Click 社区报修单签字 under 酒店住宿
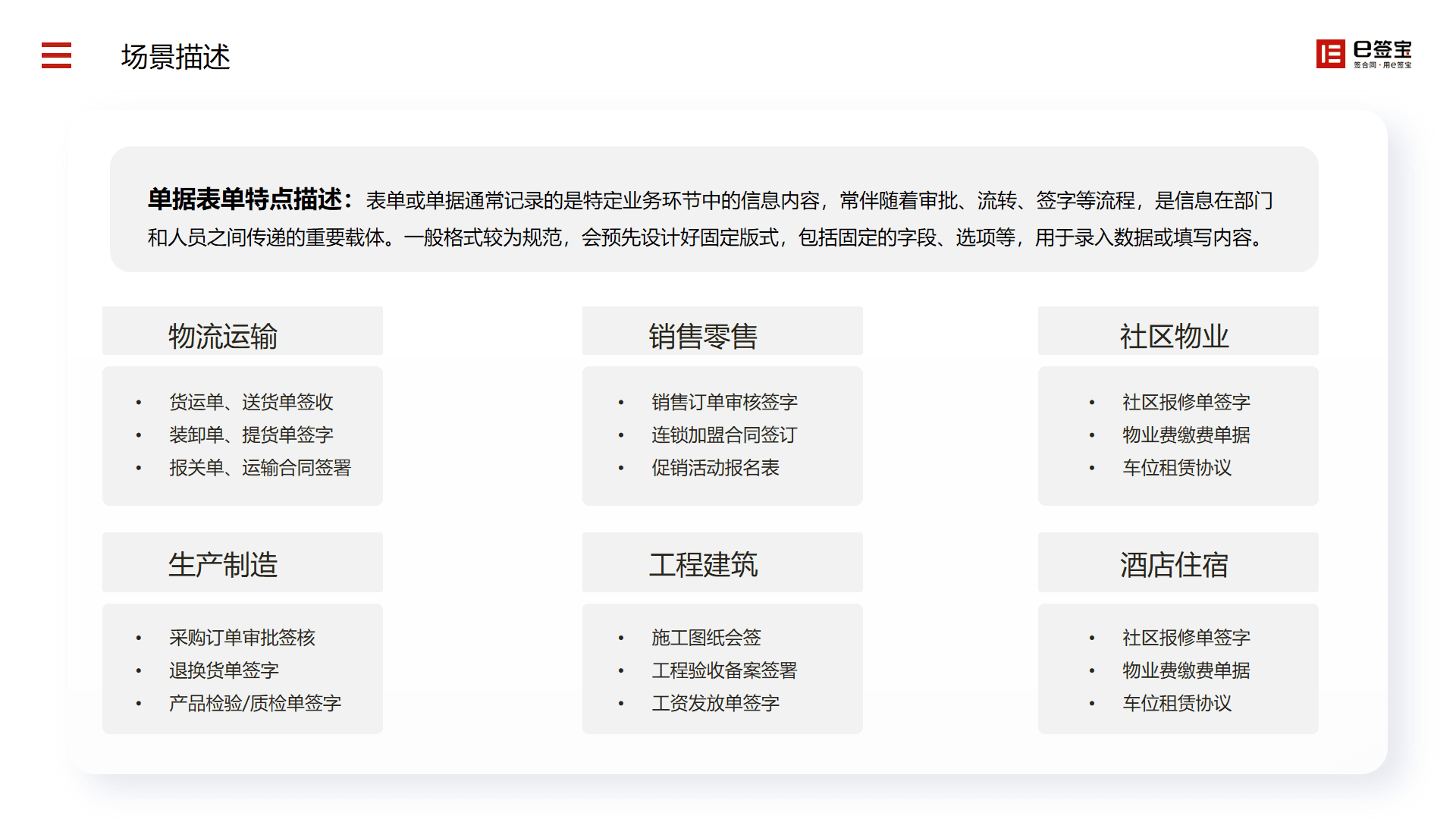 tap(1186, 637)
